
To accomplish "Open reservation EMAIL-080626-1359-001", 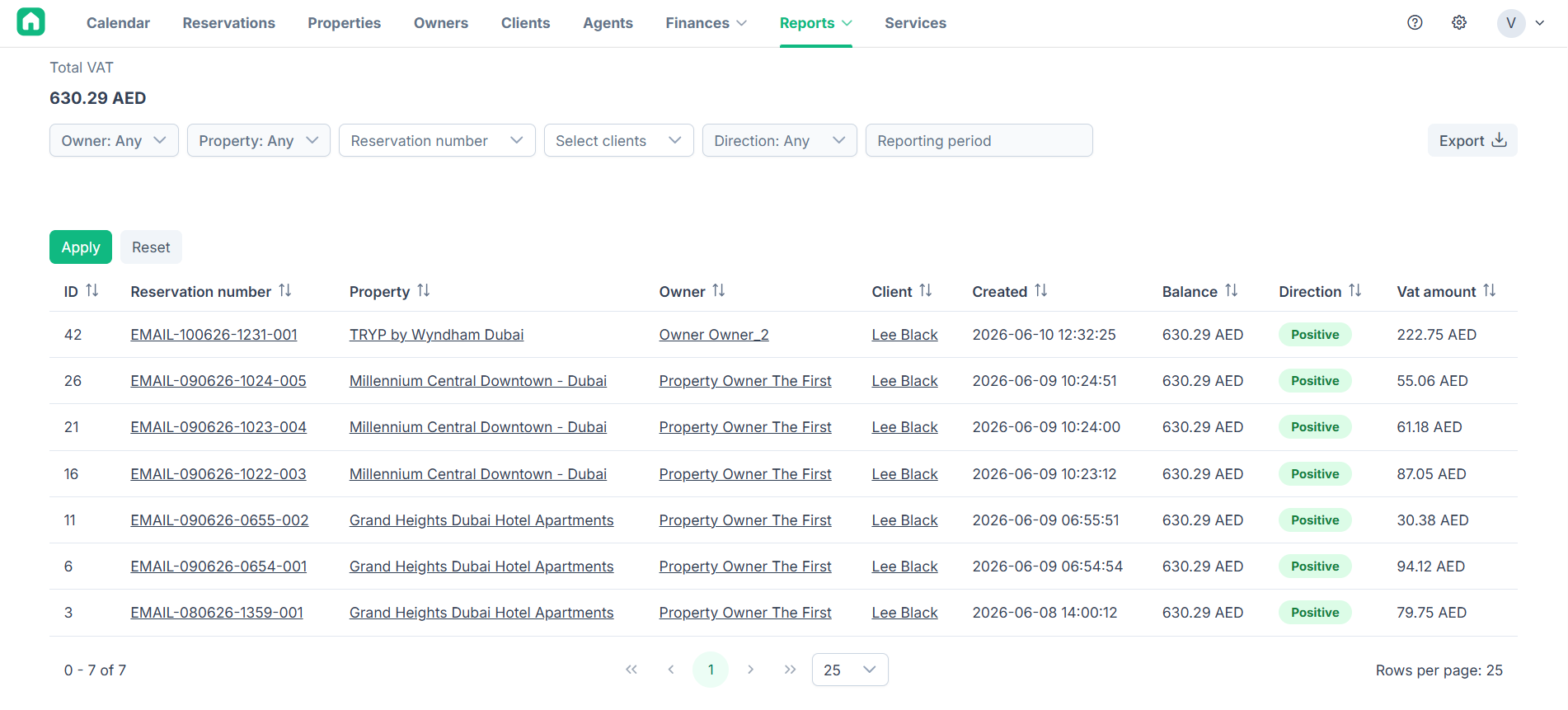I will coord(217,613).
